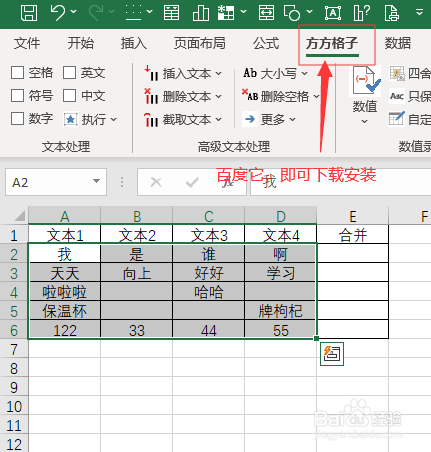Open the Name Box dropdown arrow

coord(96,181)
